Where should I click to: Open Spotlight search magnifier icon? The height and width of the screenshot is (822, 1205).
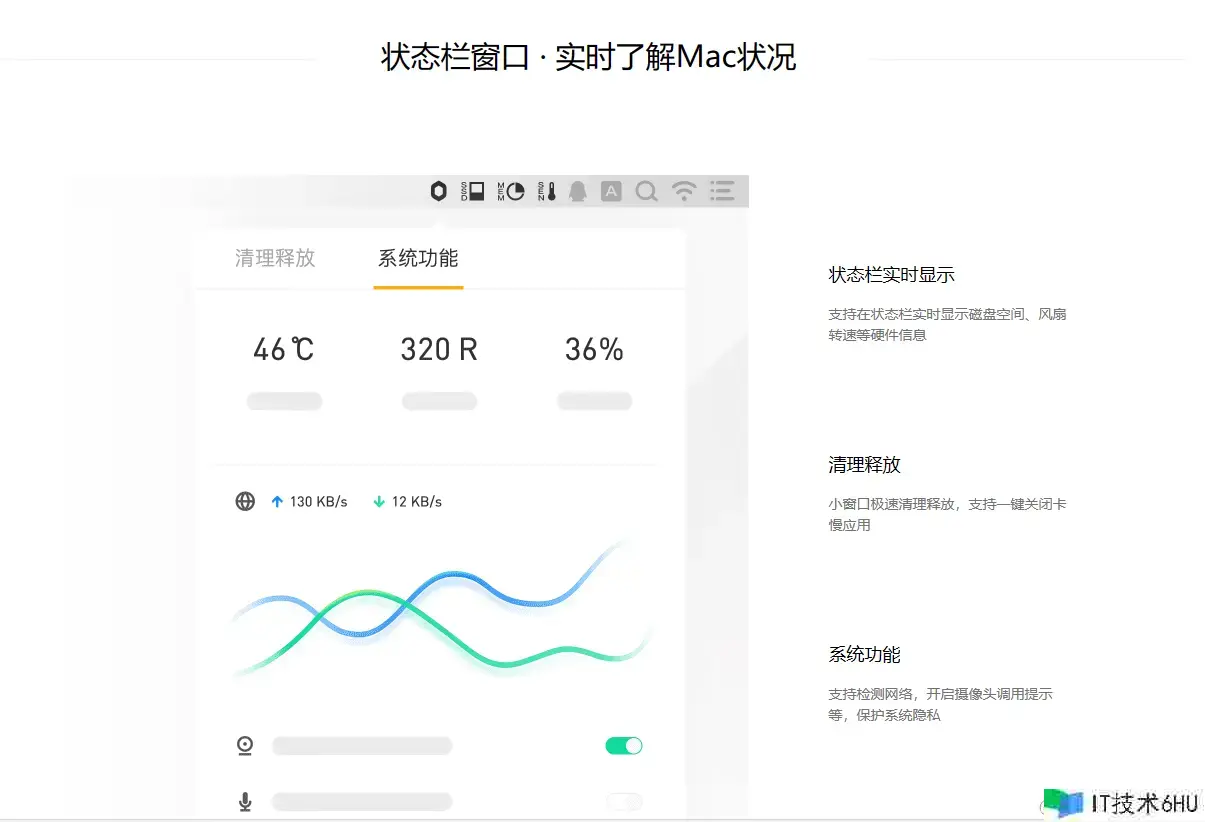pyautogui.click(x=647, y=191)
